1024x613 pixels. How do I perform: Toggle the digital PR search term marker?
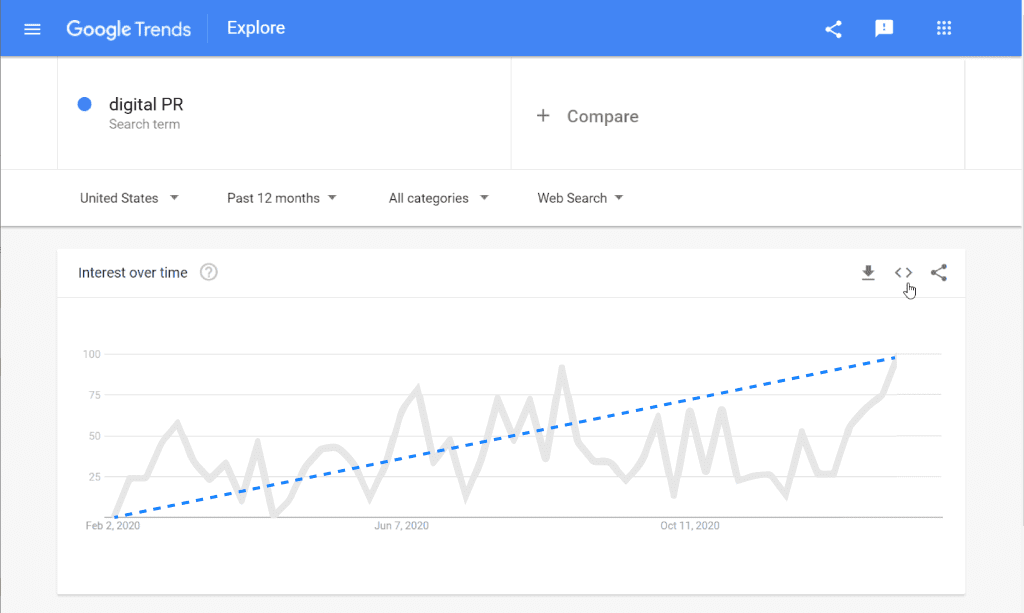pos(84,104)
